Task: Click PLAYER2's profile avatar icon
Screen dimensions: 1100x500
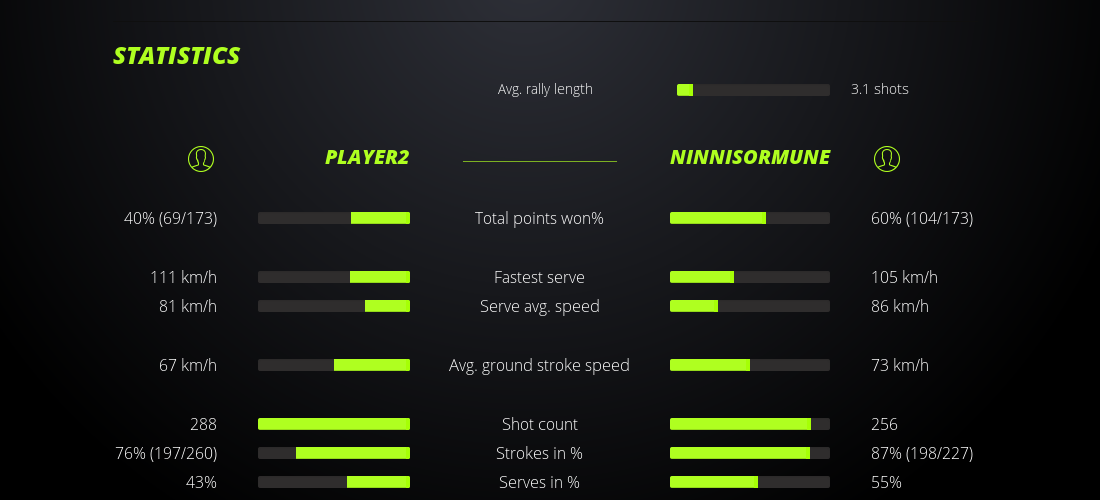Action: click(201, 158)
